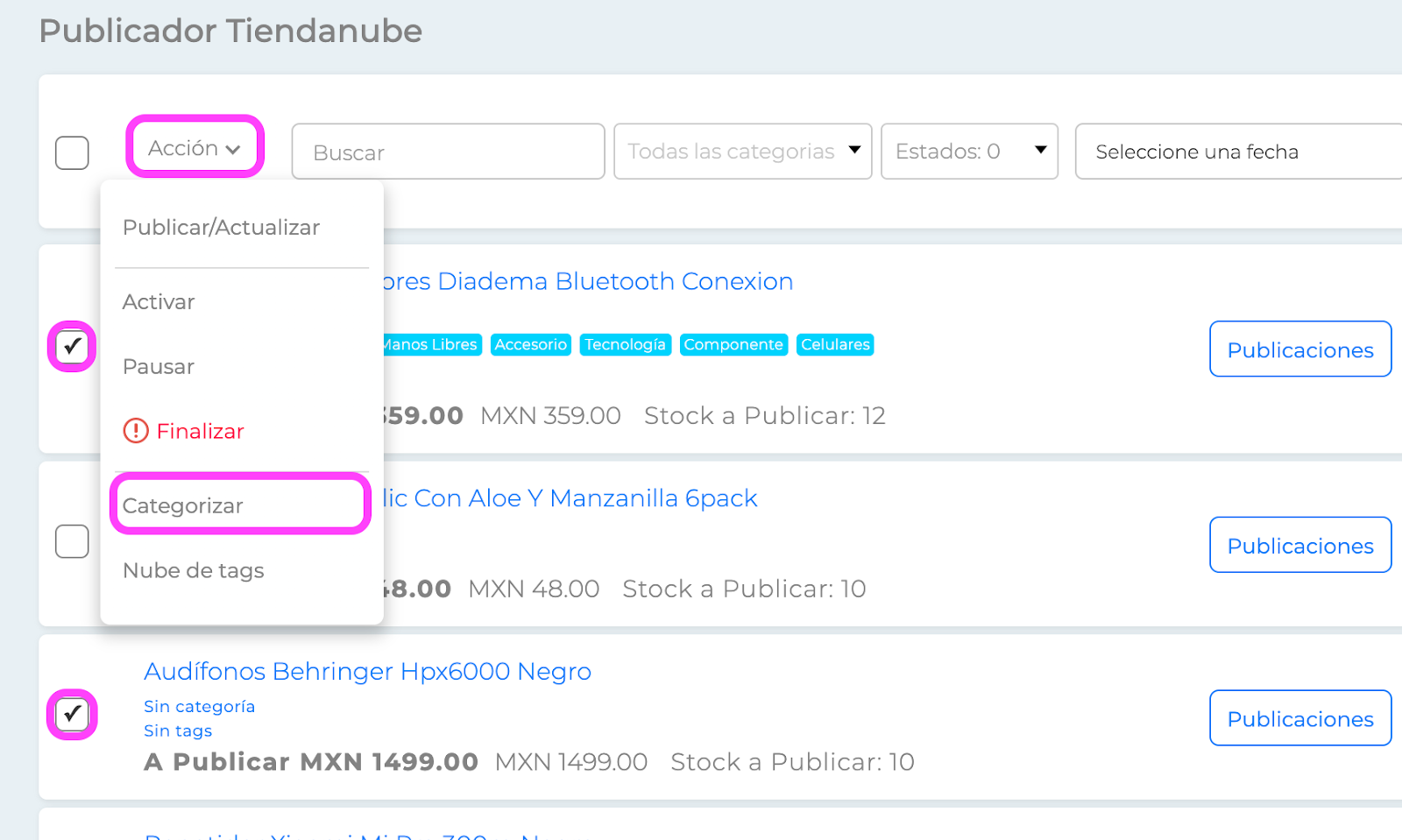Click the MXN 359.00 price text

pyautogui.click(x=551, y=416)
